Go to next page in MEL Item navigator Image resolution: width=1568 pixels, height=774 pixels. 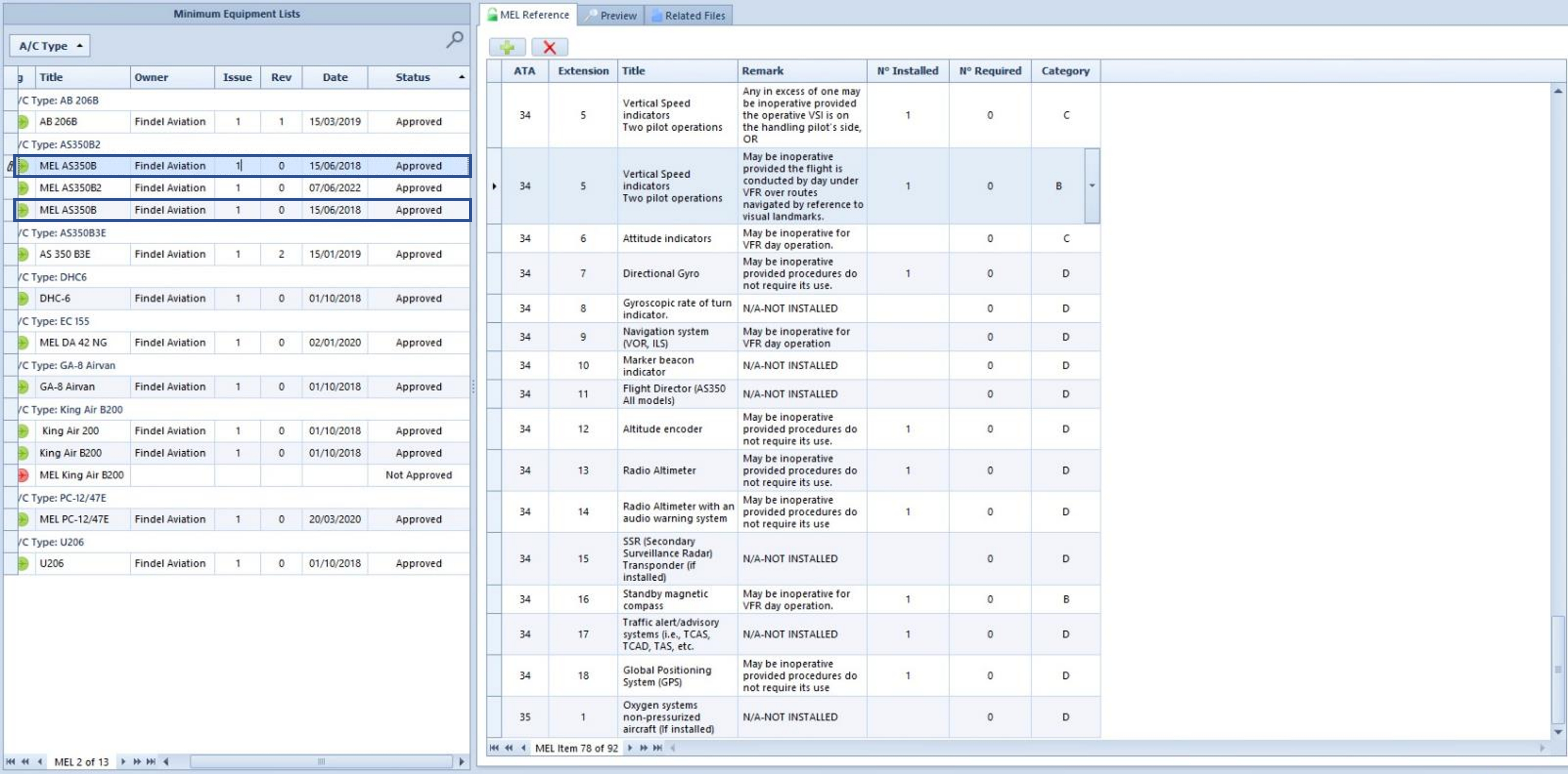[643, 748]
